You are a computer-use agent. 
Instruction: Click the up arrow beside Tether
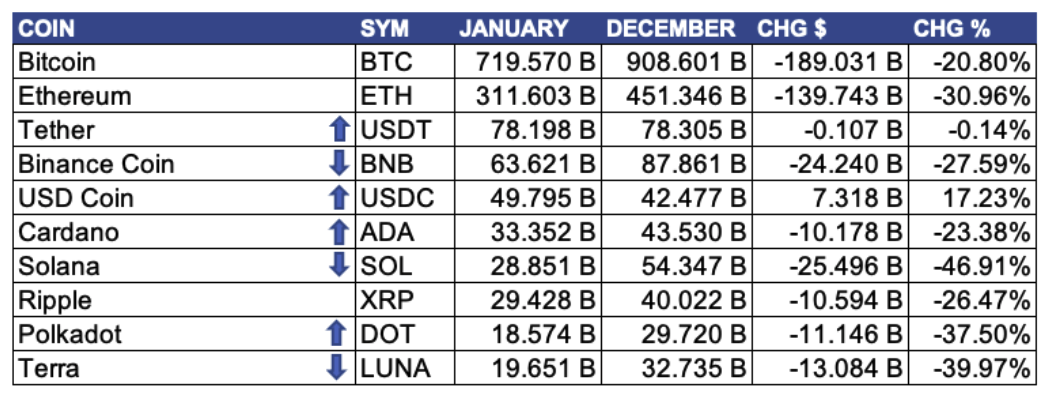pyautogui.click(x=340, y=130)
